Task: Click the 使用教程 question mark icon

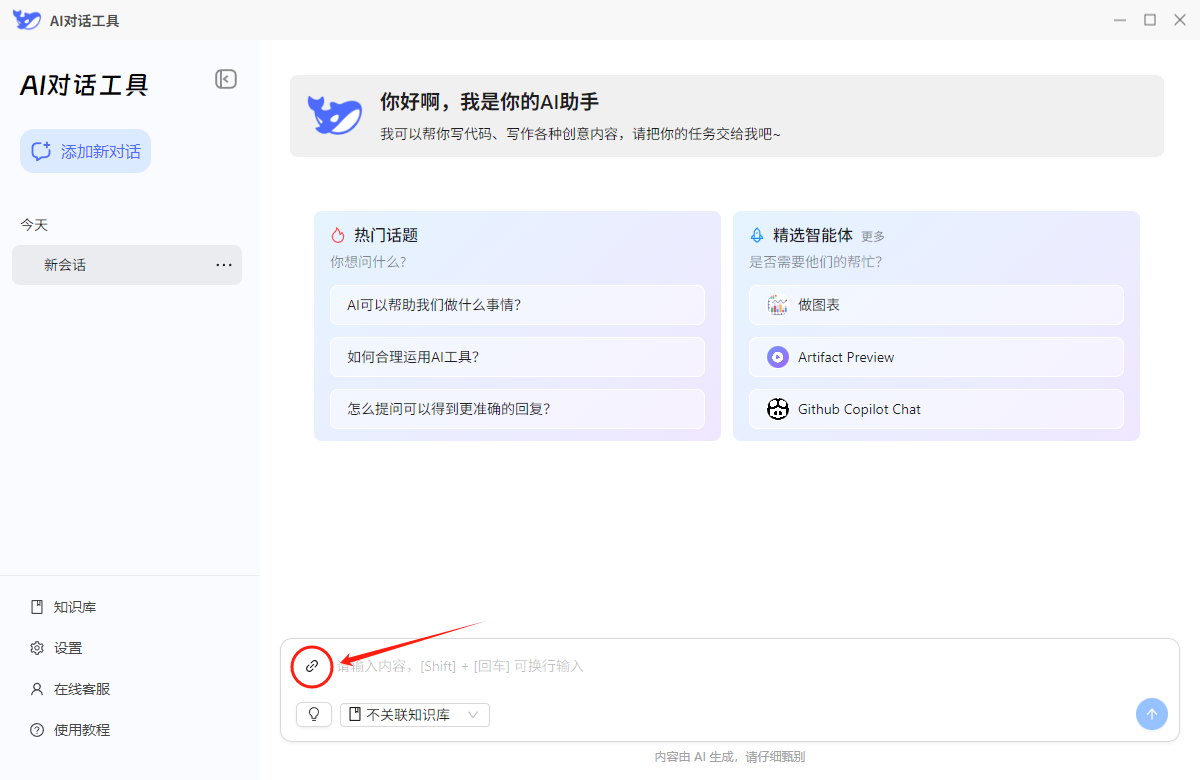Action: pos(37,730)
